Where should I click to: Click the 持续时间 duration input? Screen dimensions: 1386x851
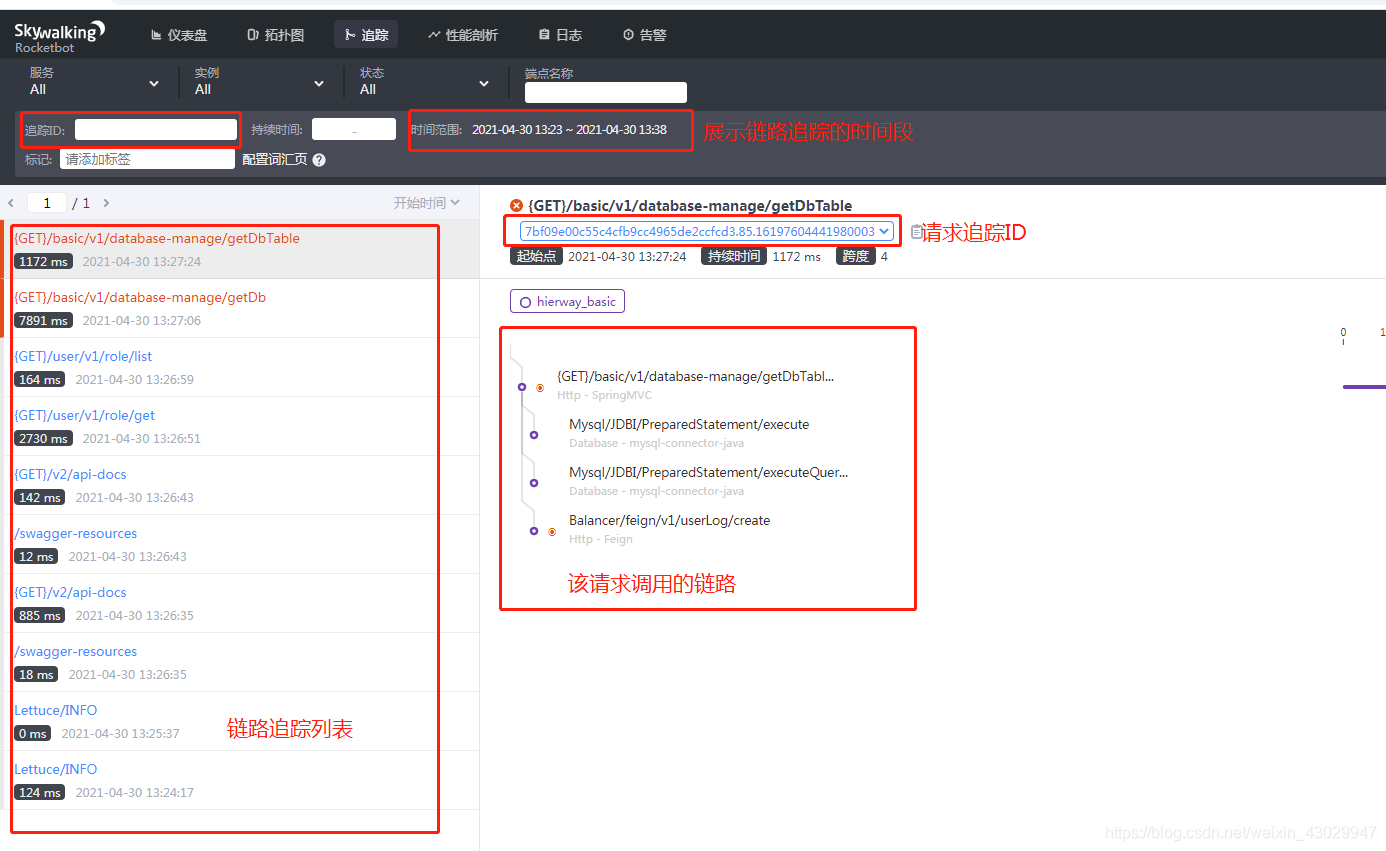[x=353, y=129]
